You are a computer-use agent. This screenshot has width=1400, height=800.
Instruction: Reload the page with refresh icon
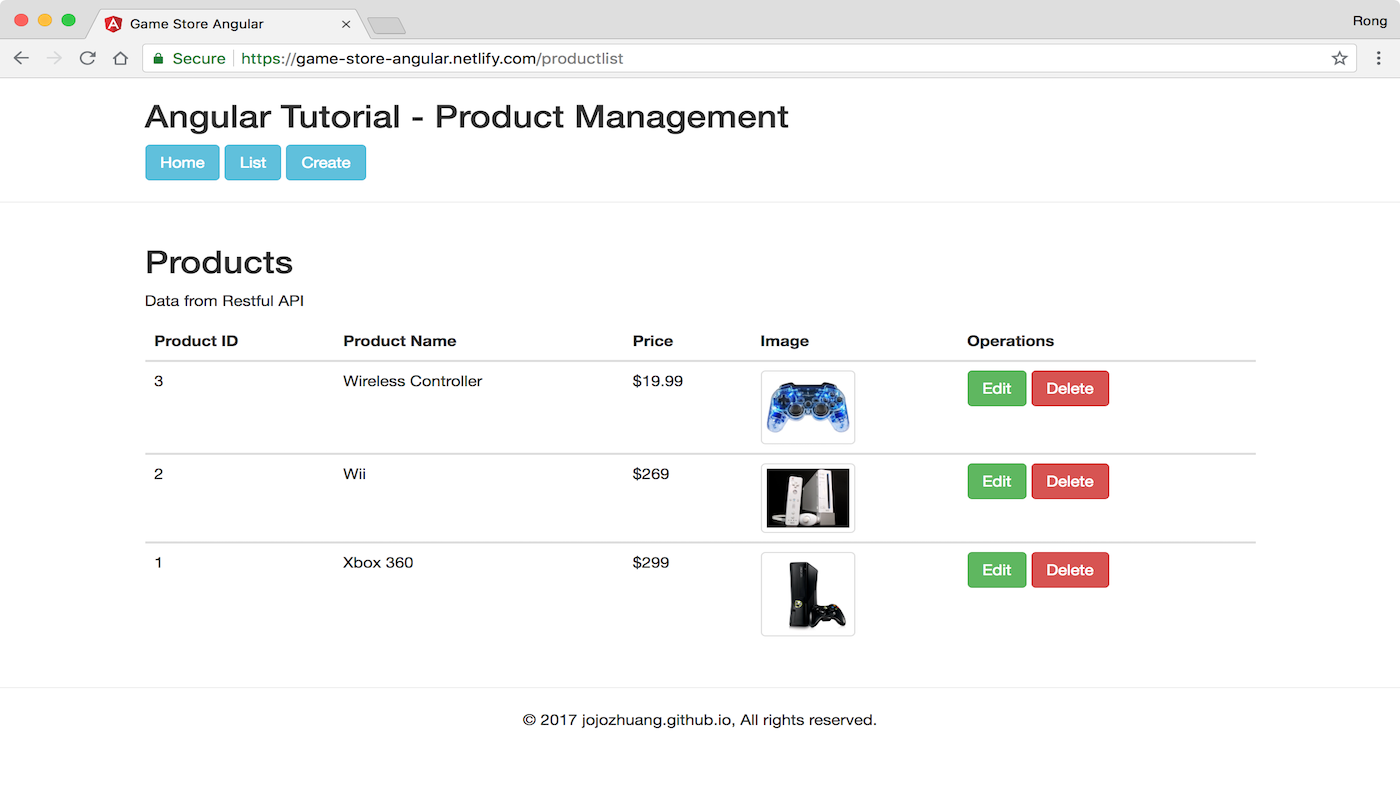point(87,58)
